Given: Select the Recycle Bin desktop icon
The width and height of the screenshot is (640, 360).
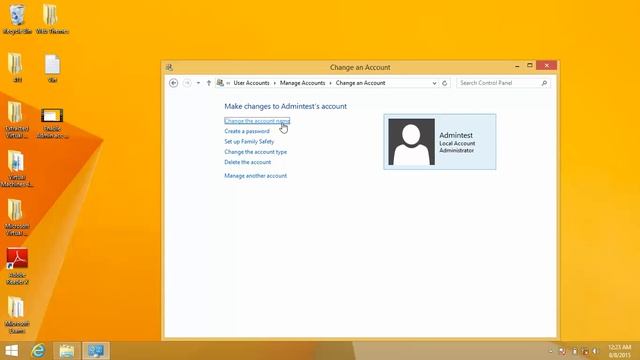Looking at the screenshot, I should pyautogui.click(x=17, y=19).
